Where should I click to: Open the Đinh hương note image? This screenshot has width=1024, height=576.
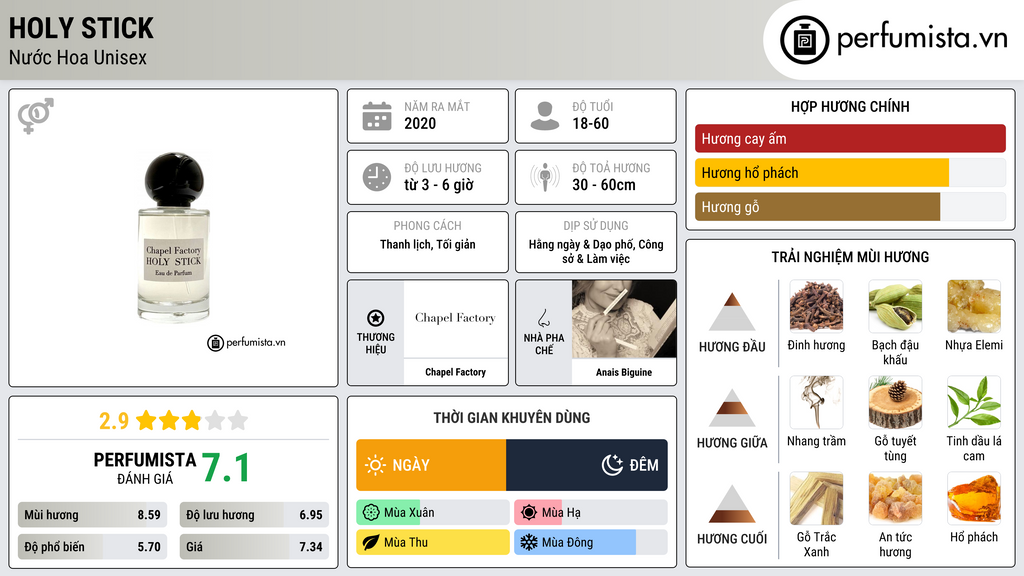coord(816,306)
